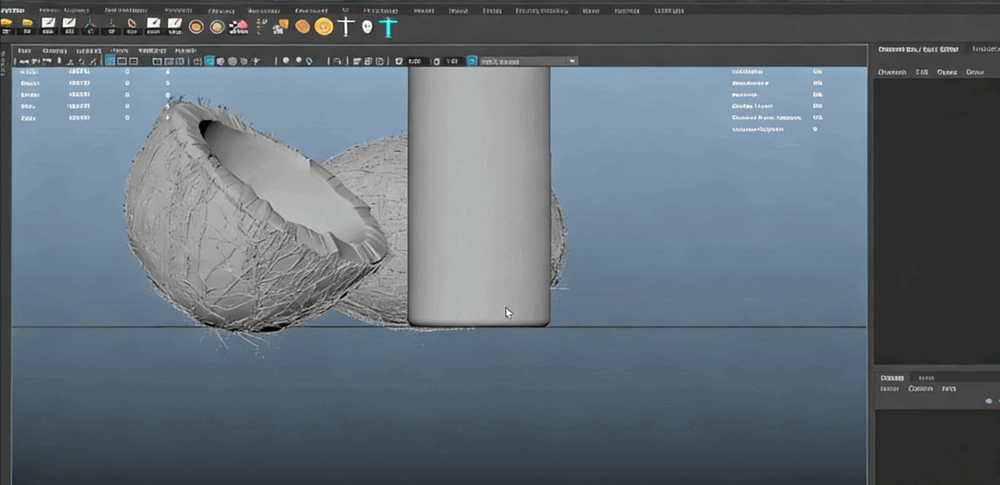Click the pink shelf icon
Viewport: 1000px width, 485px height.
(x=239, y=27)
